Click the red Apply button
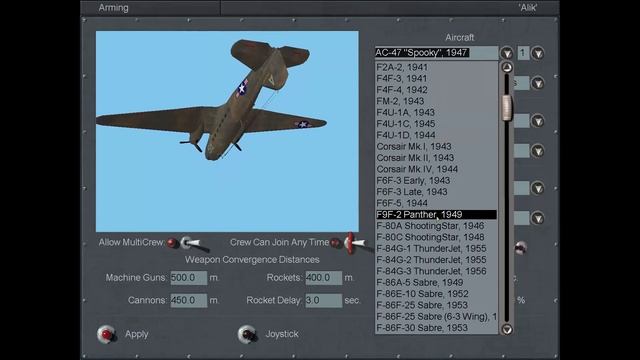The width and height of the screenshot is (640, 360). tap(107, 334)
